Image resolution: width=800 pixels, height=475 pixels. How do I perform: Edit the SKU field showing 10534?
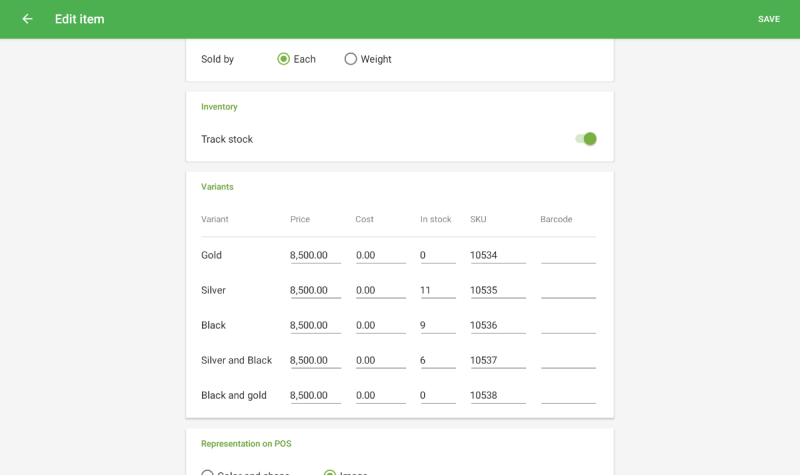tap(497, 255)
